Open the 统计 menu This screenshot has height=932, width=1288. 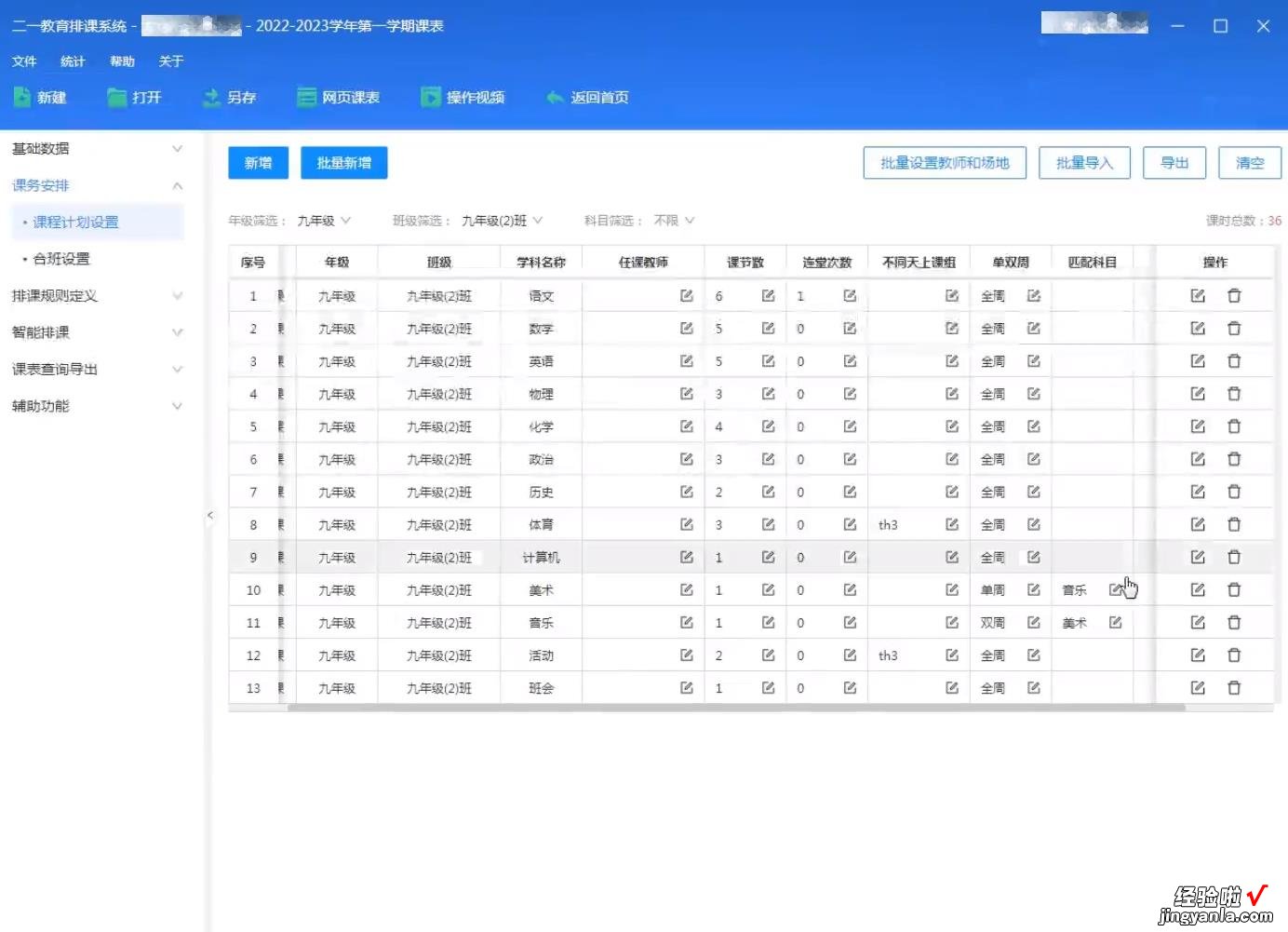[73, 61]
